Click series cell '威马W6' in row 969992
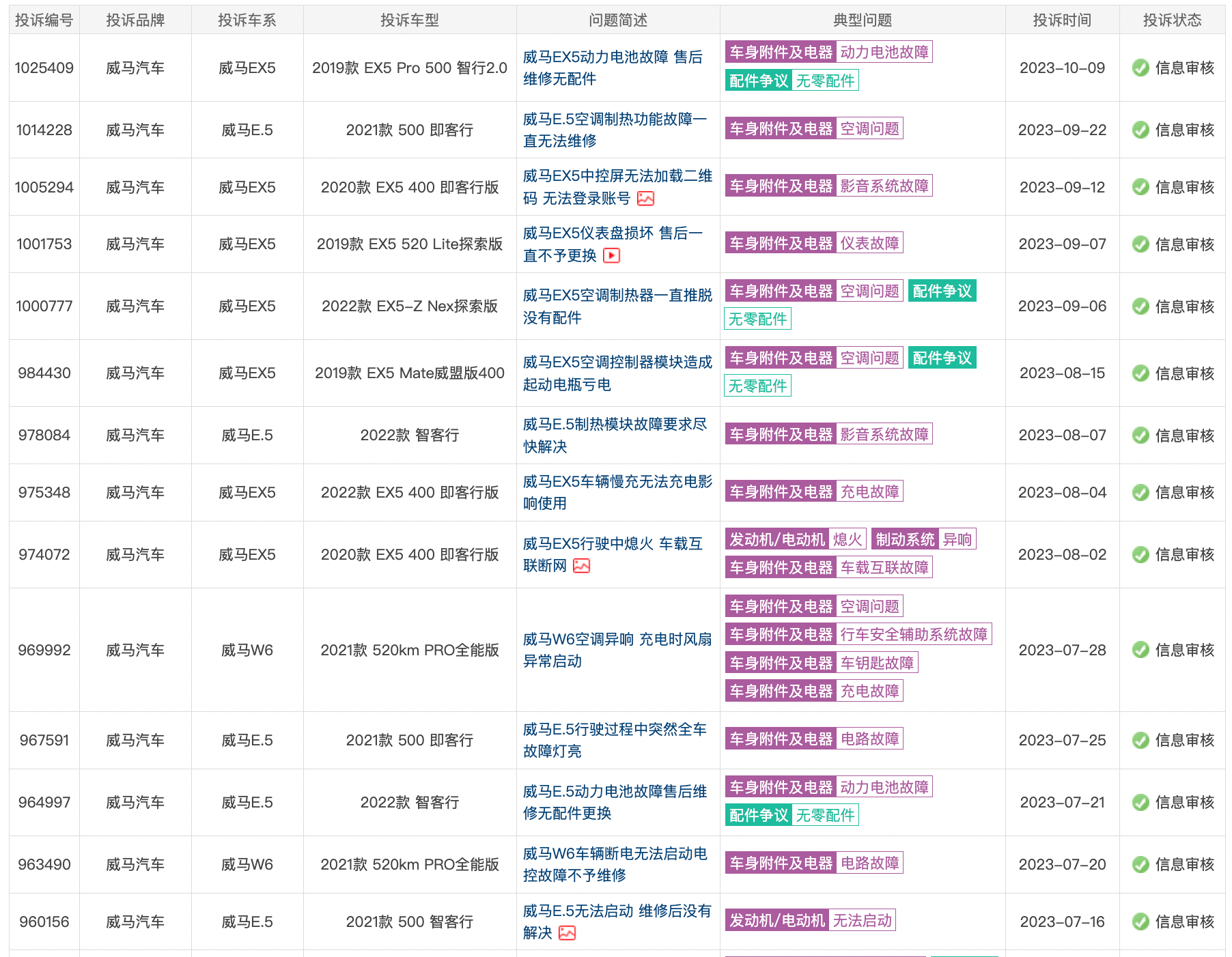Screen dimensions: 1232x957 tap(247, 651)
